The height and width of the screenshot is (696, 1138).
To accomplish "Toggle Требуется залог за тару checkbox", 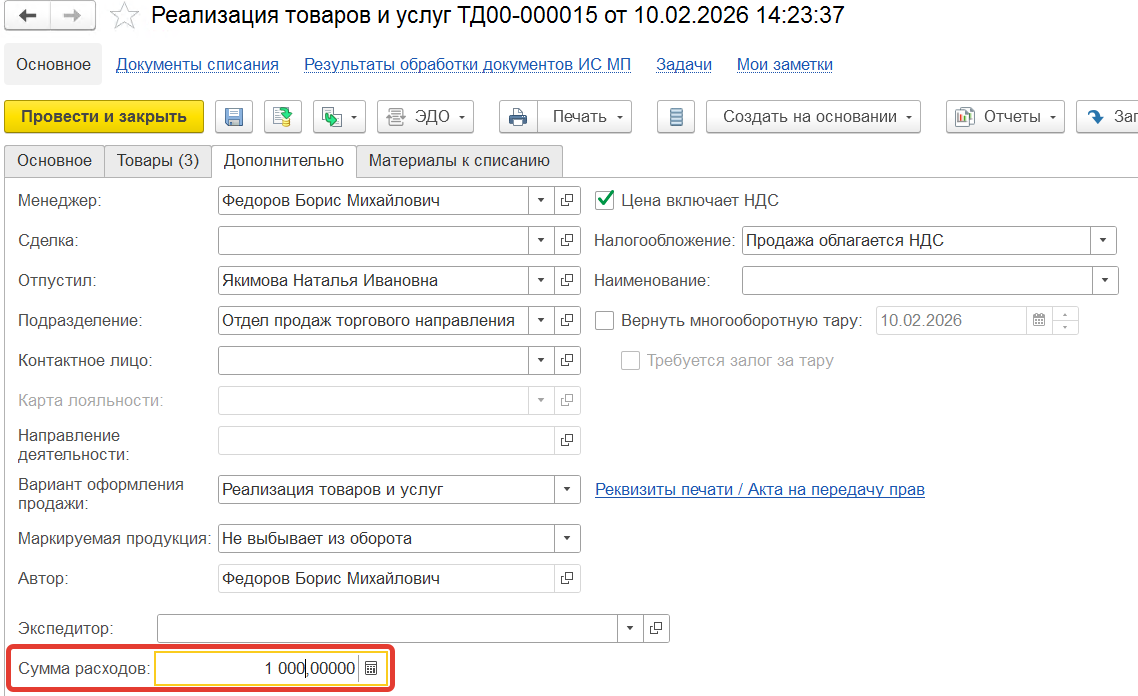I will (x=630, y=360).
